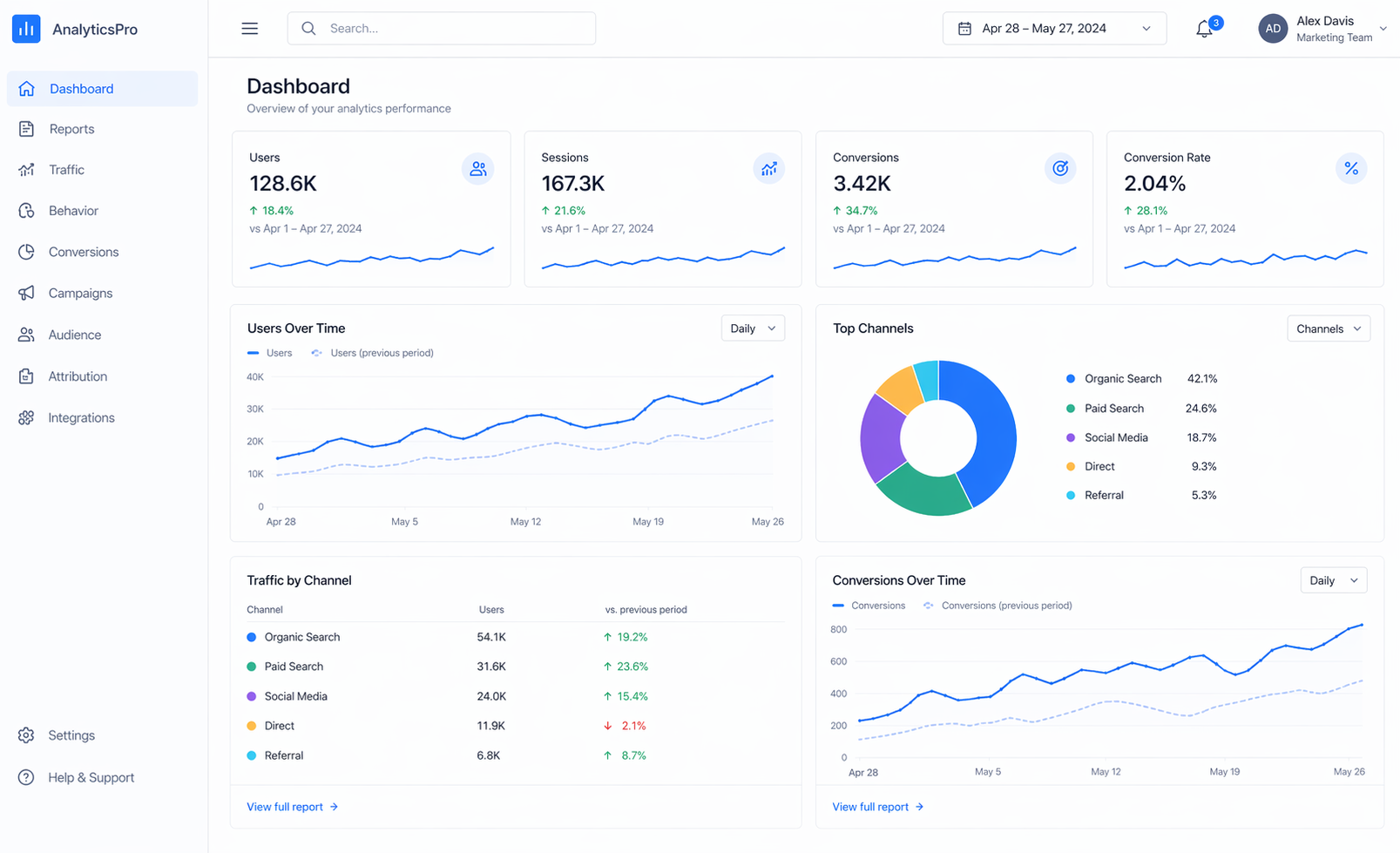Click the Integrations icon in sidebar

tap(26, 418)
